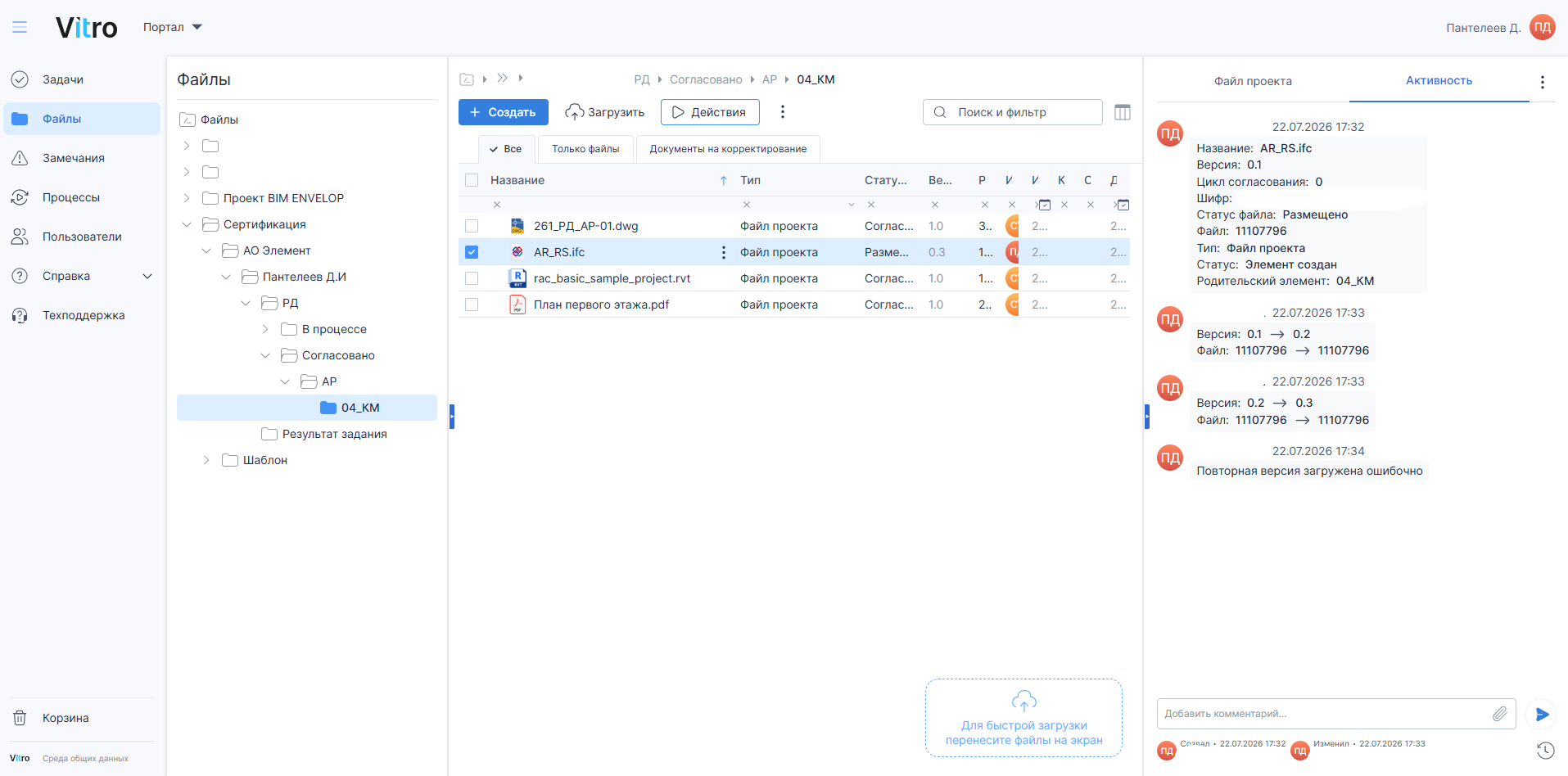Screen dimensions: 1568x776
Task: Open the history clock icon
Action: tap(1545, 750)
